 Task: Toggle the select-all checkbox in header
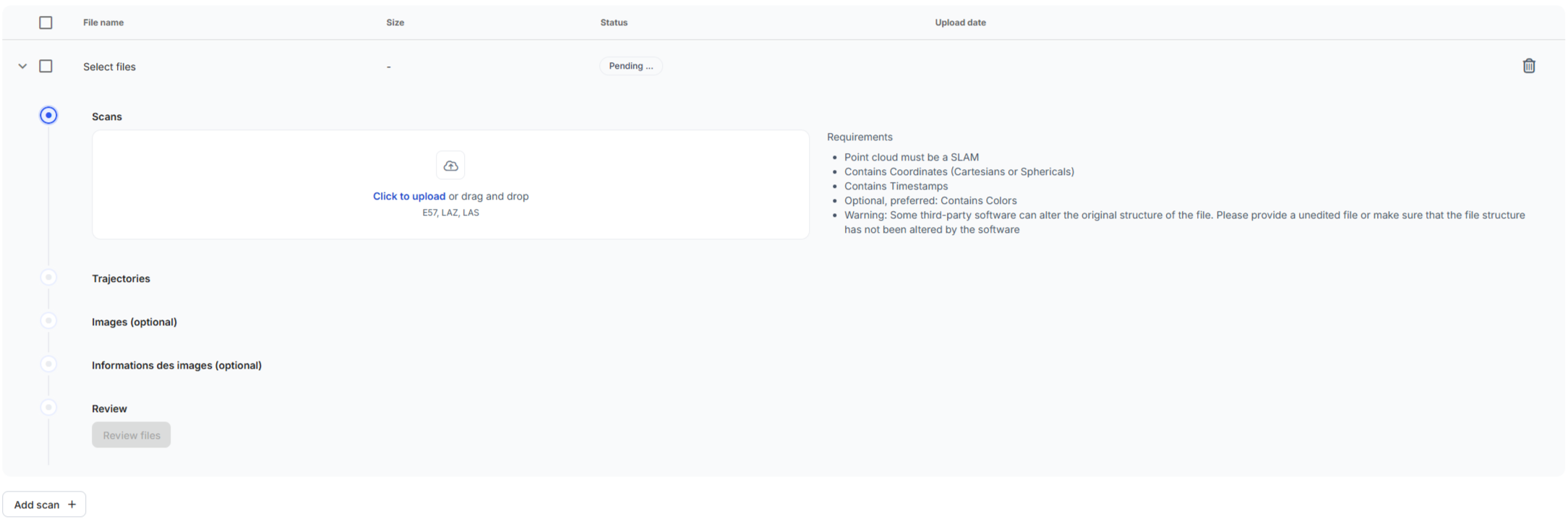46,22
